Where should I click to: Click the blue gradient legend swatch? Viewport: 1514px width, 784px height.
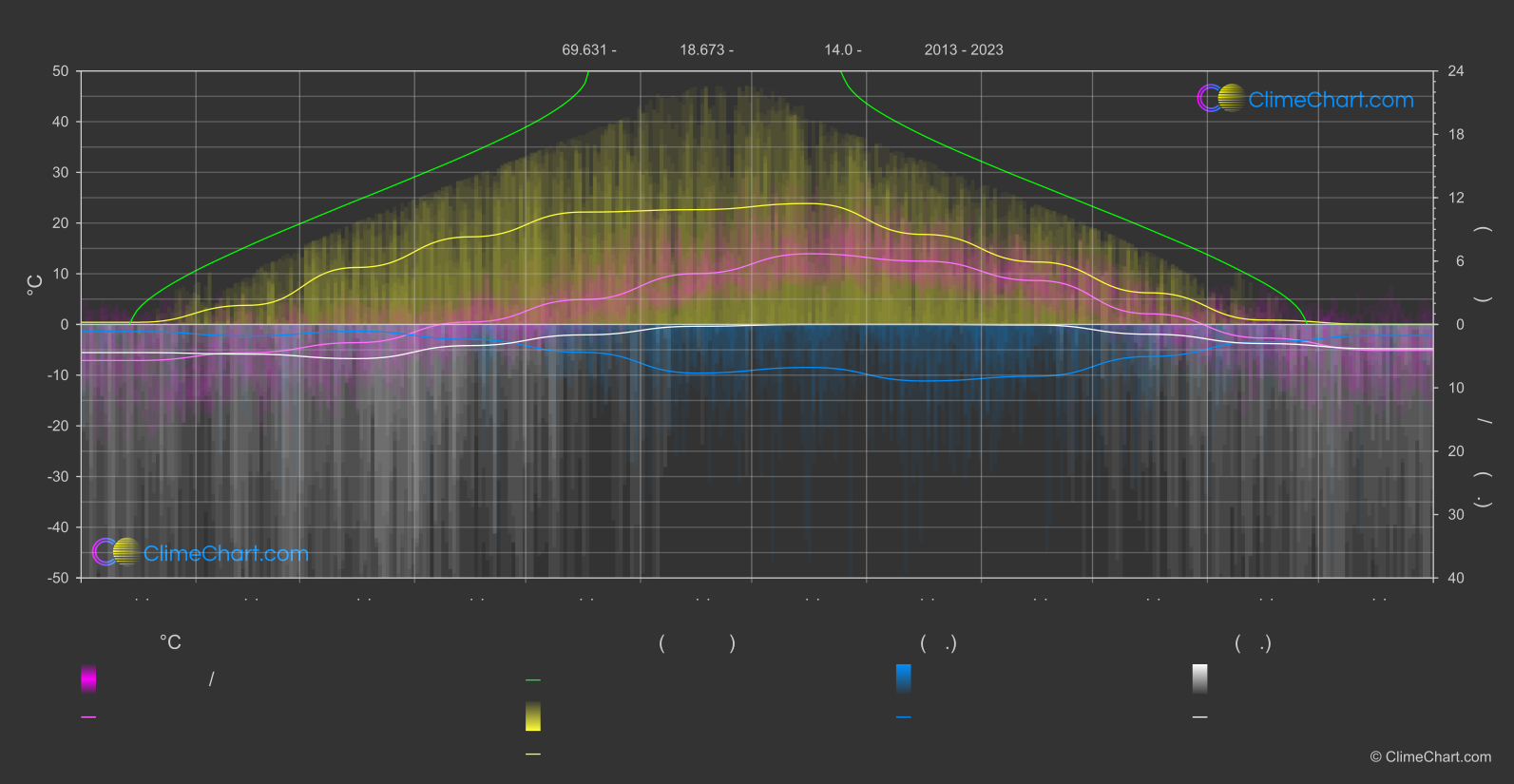point(904,679)
